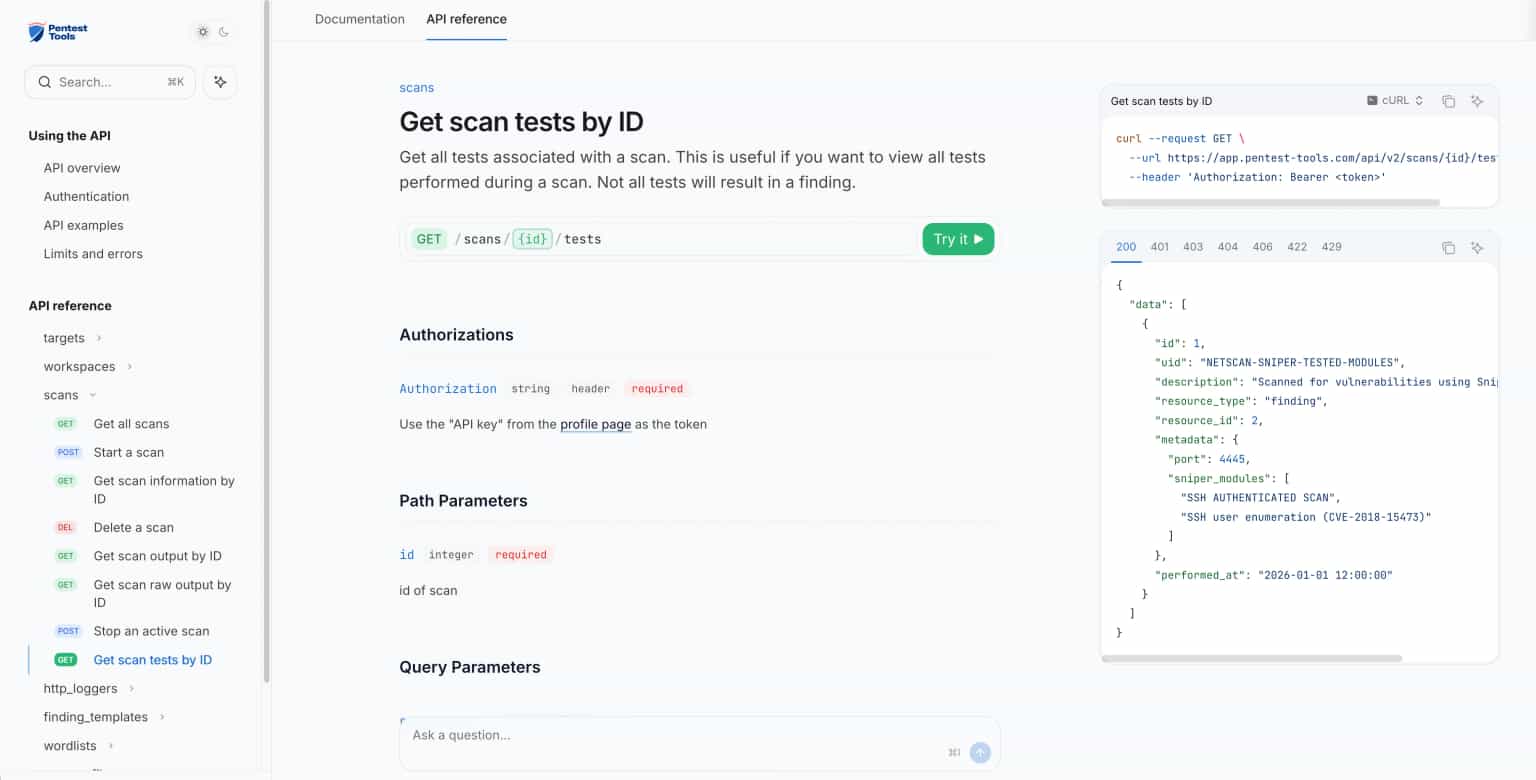Ask AI about the response example
Image resolution: width=1536 pixels, height=780 pixels.
[1477, 247]
